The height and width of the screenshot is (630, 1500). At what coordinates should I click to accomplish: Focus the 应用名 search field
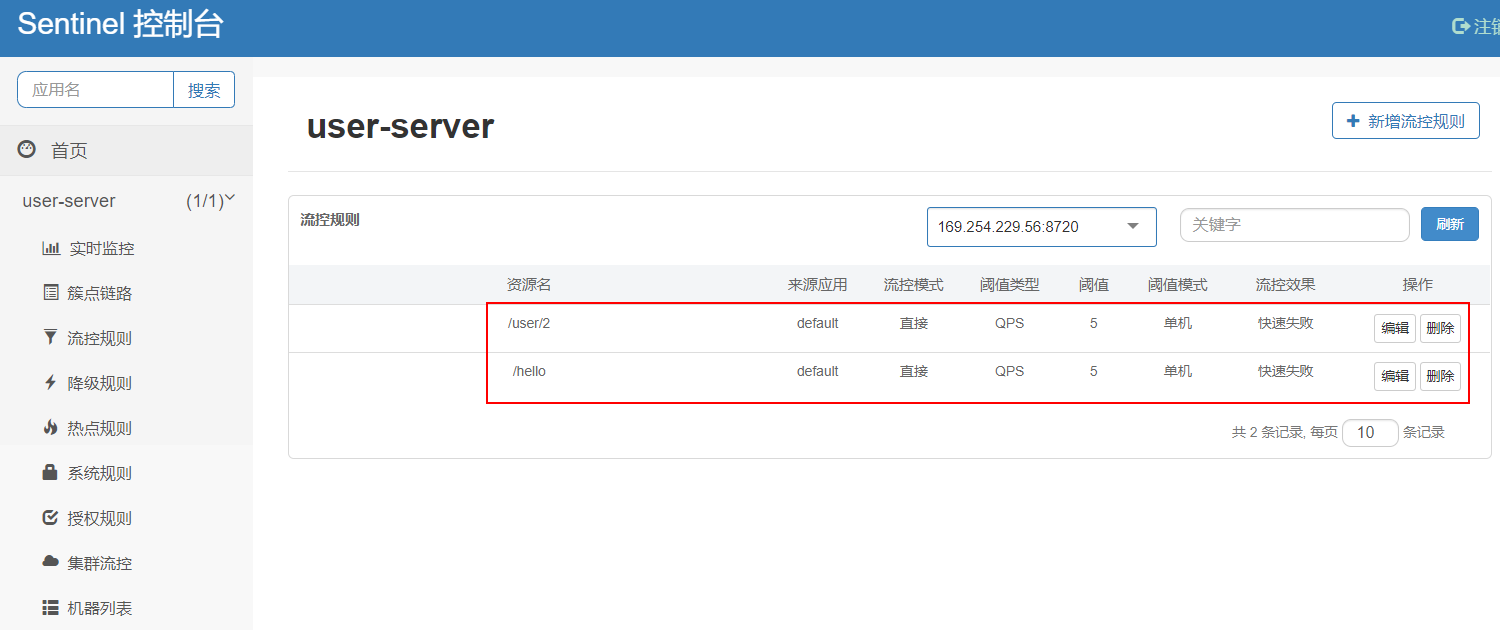pos(95,89)
